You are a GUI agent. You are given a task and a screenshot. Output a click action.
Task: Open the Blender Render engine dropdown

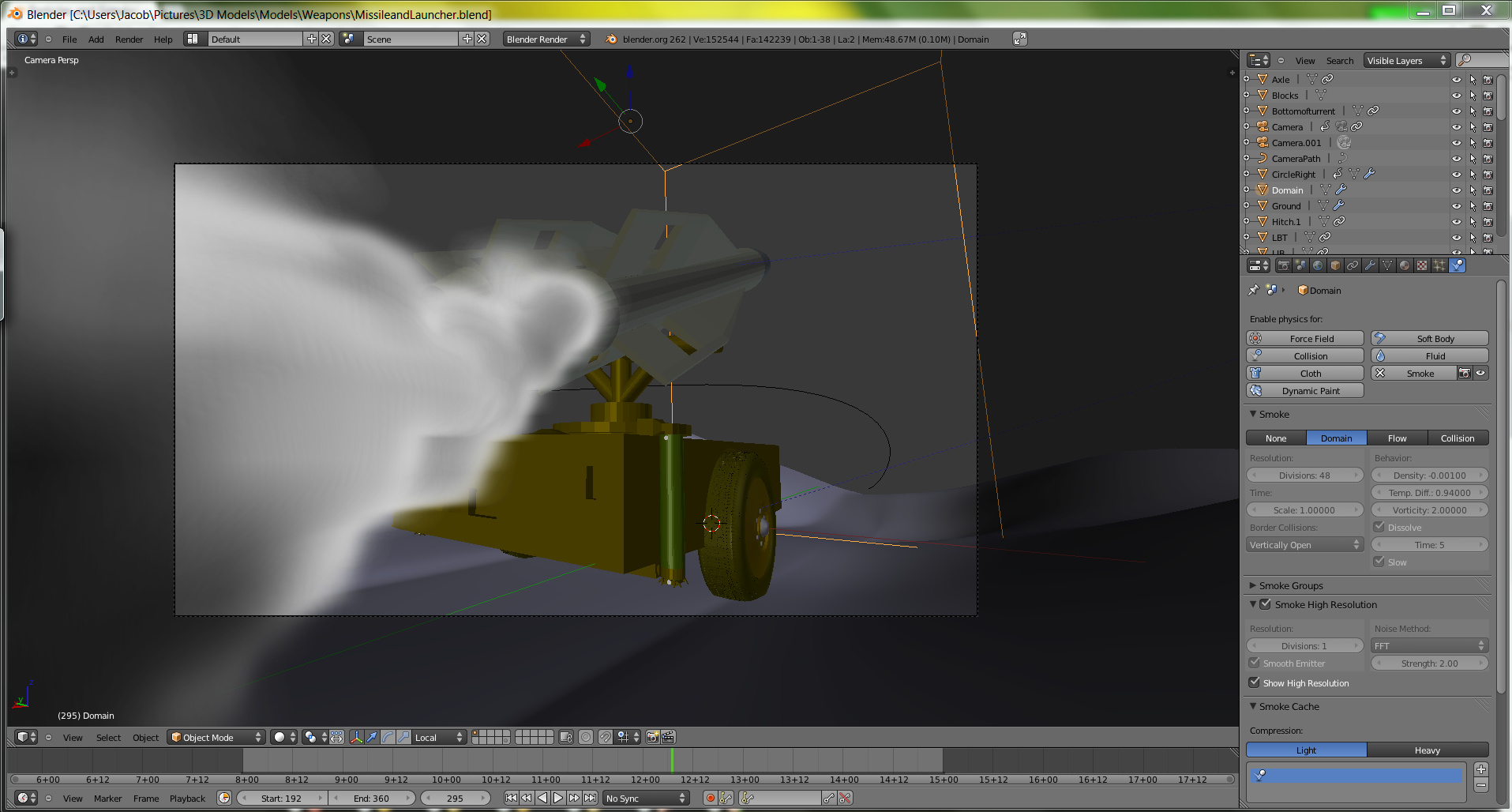(546, 39)
